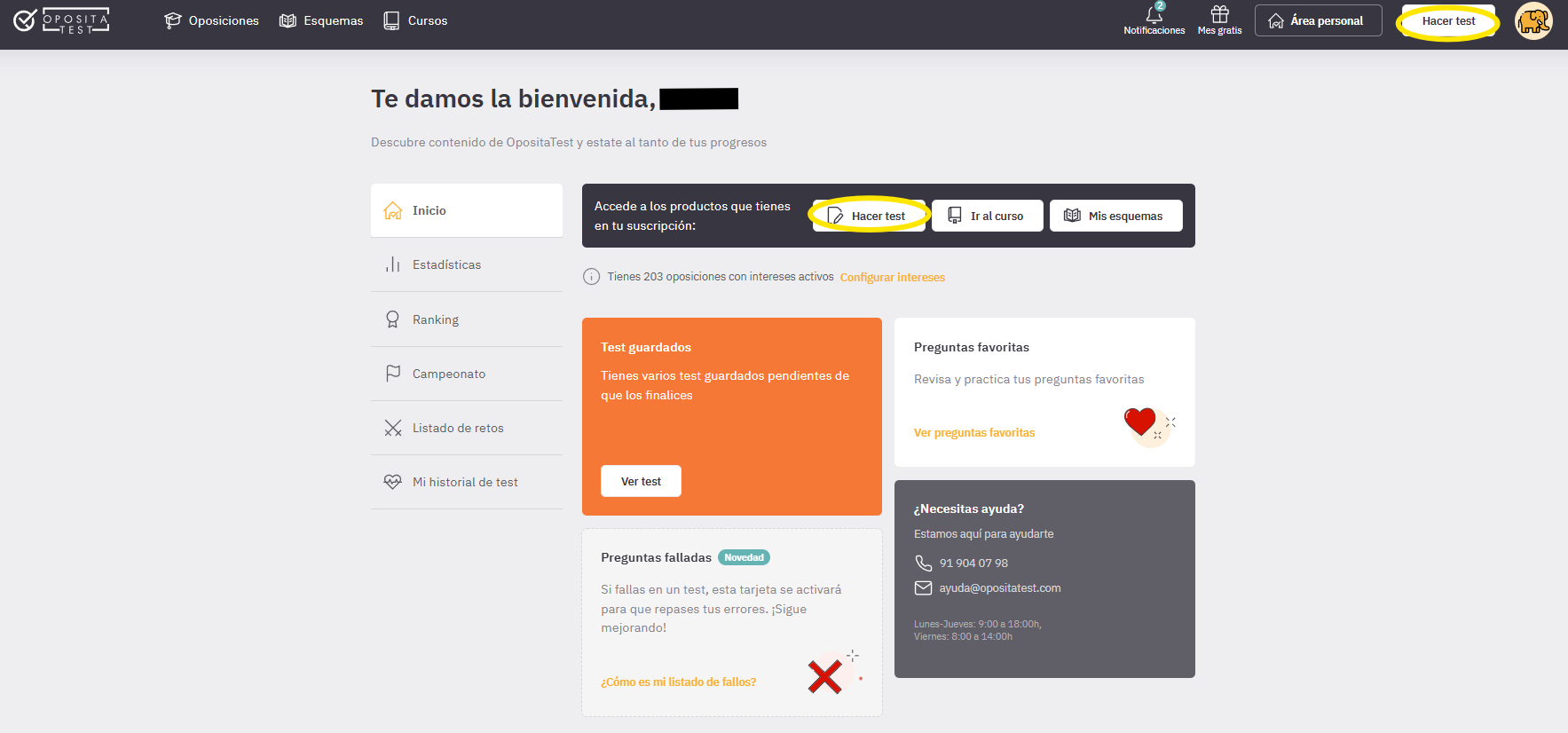1568x733 pixels.
Task: Click the graduation cap Oposiciones icon
Action: 173,20
